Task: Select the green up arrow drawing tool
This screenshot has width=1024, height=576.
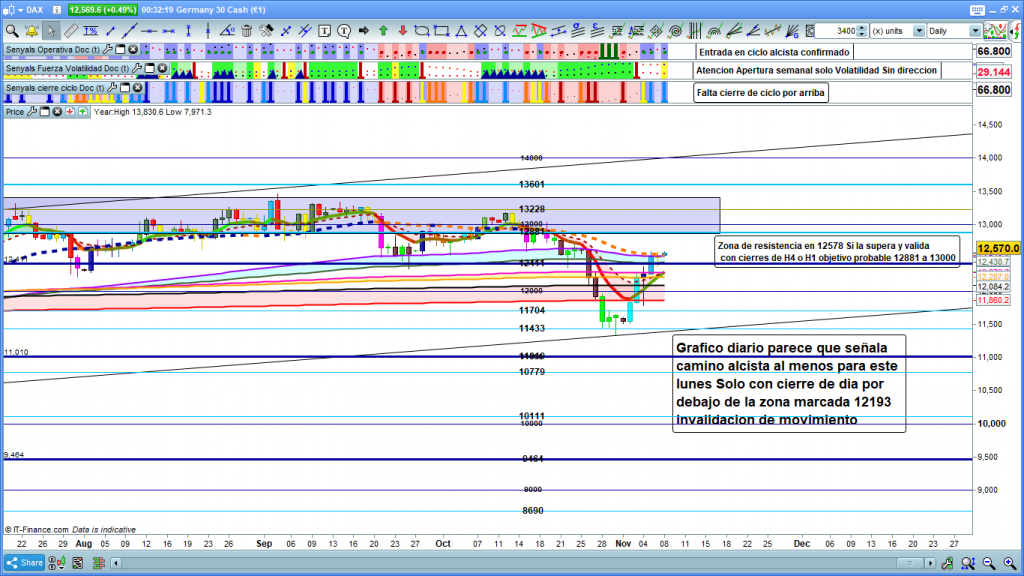Action: coord(382,31)
